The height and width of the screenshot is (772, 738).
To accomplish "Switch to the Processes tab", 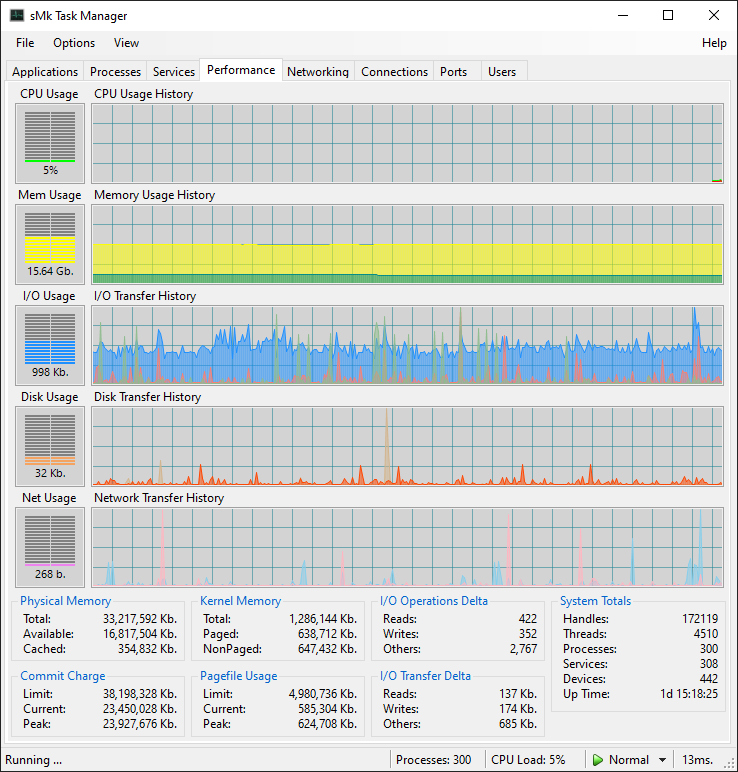I will (x=115, y=71).
